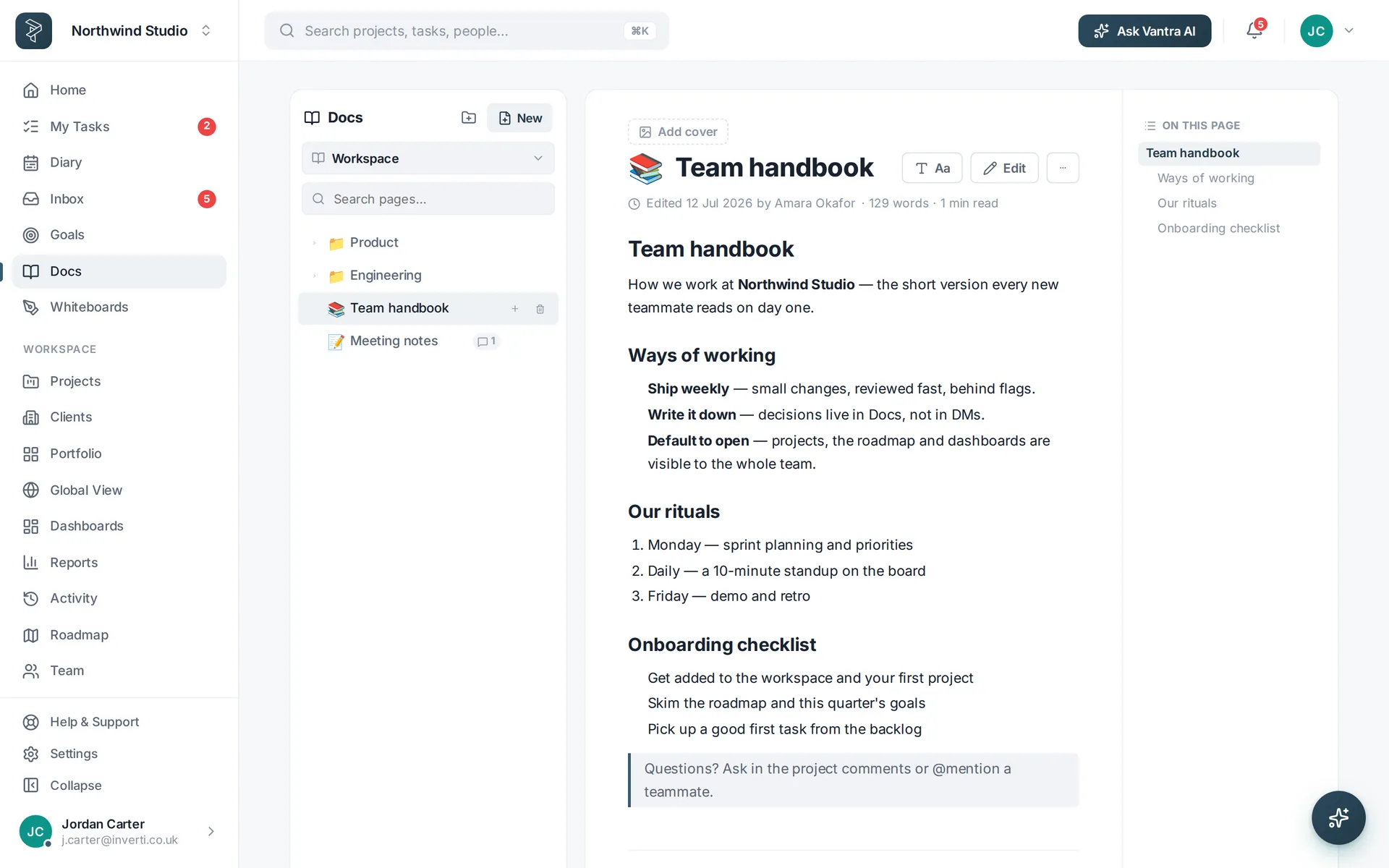Click the Vantra logo icon
Image resolution: width=1389 pixels, height=868 pixels.
point(33,30)
